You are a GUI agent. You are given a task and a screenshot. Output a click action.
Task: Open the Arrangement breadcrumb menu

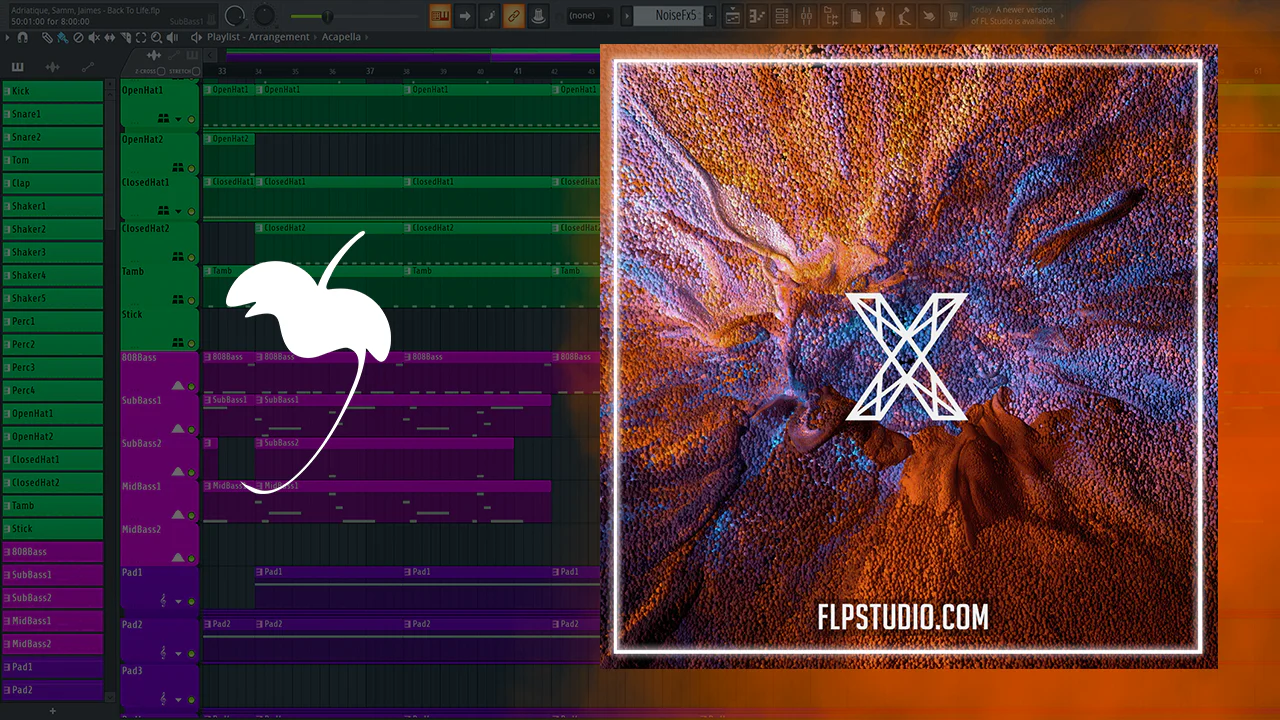(281, 37)
